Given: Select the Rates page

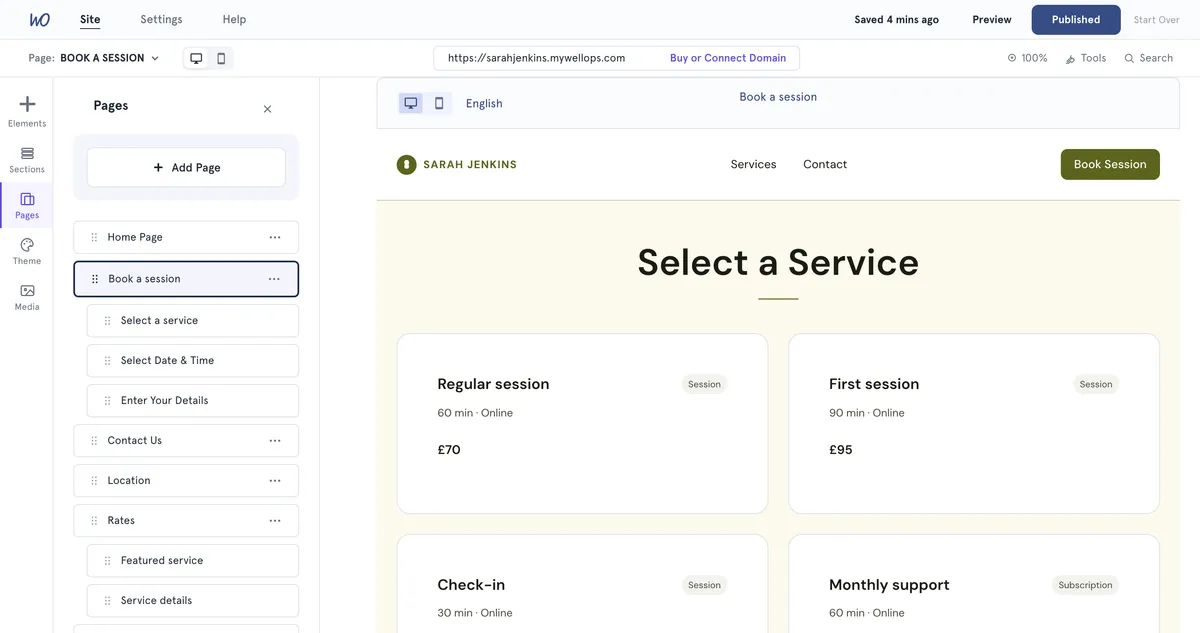Looking at the screenshot, I should pyautogui.click(x=186, y=520).
